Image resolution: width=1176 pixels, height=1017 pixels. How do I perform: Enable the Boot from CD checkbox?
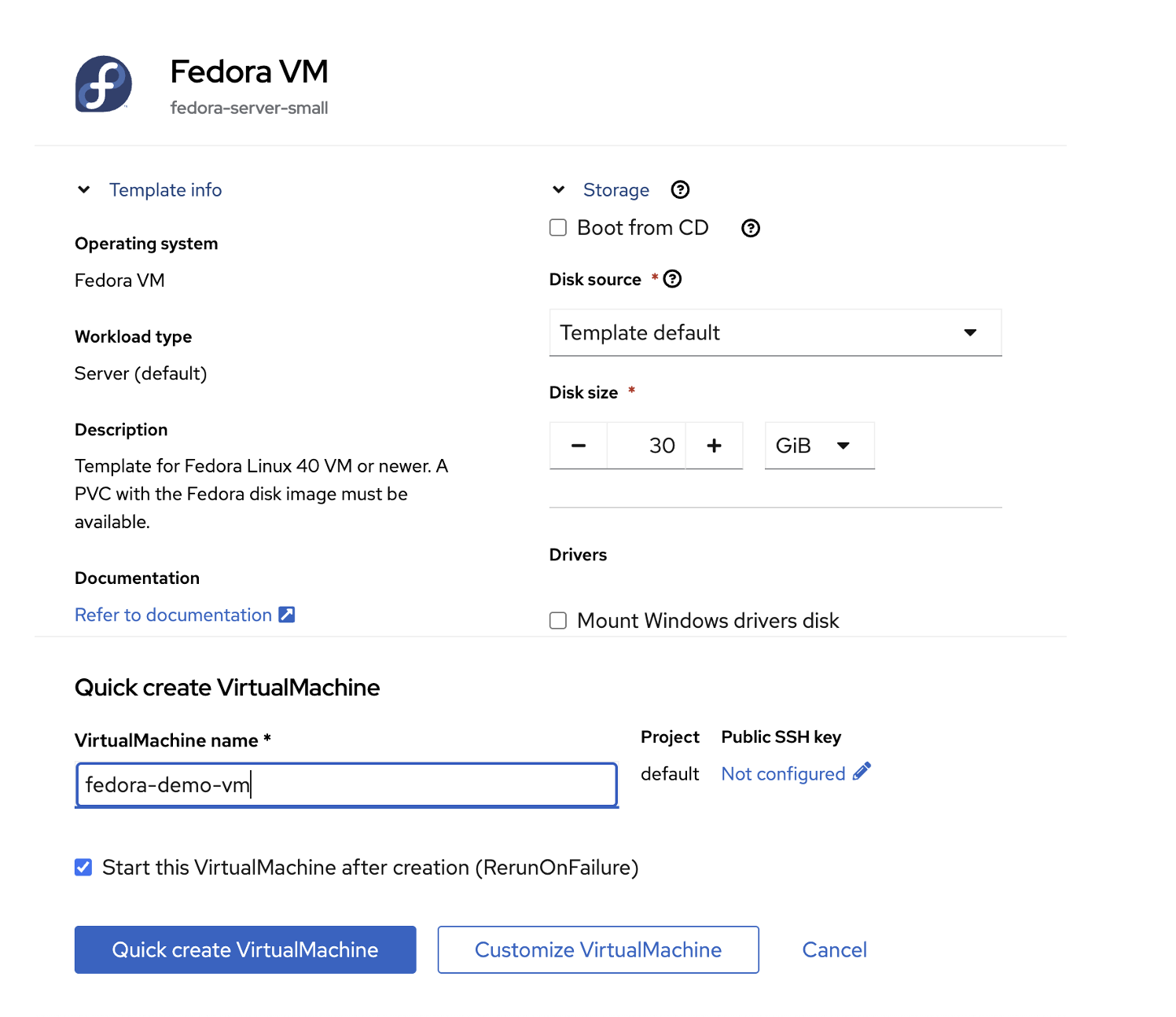point(557,227)
